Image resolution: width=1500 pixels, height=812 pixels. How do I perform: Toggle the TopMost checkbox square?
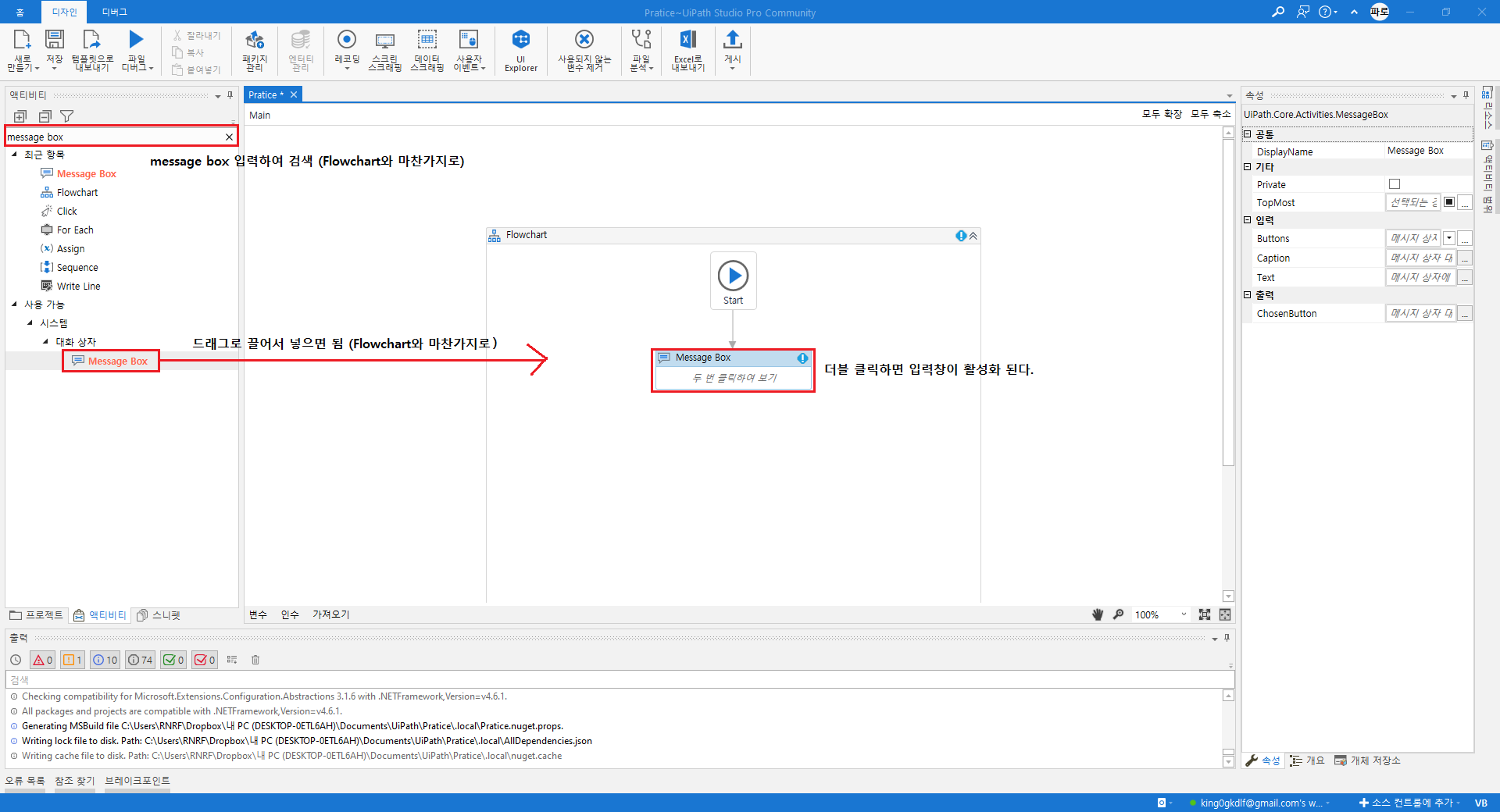tap(1449, 202)
